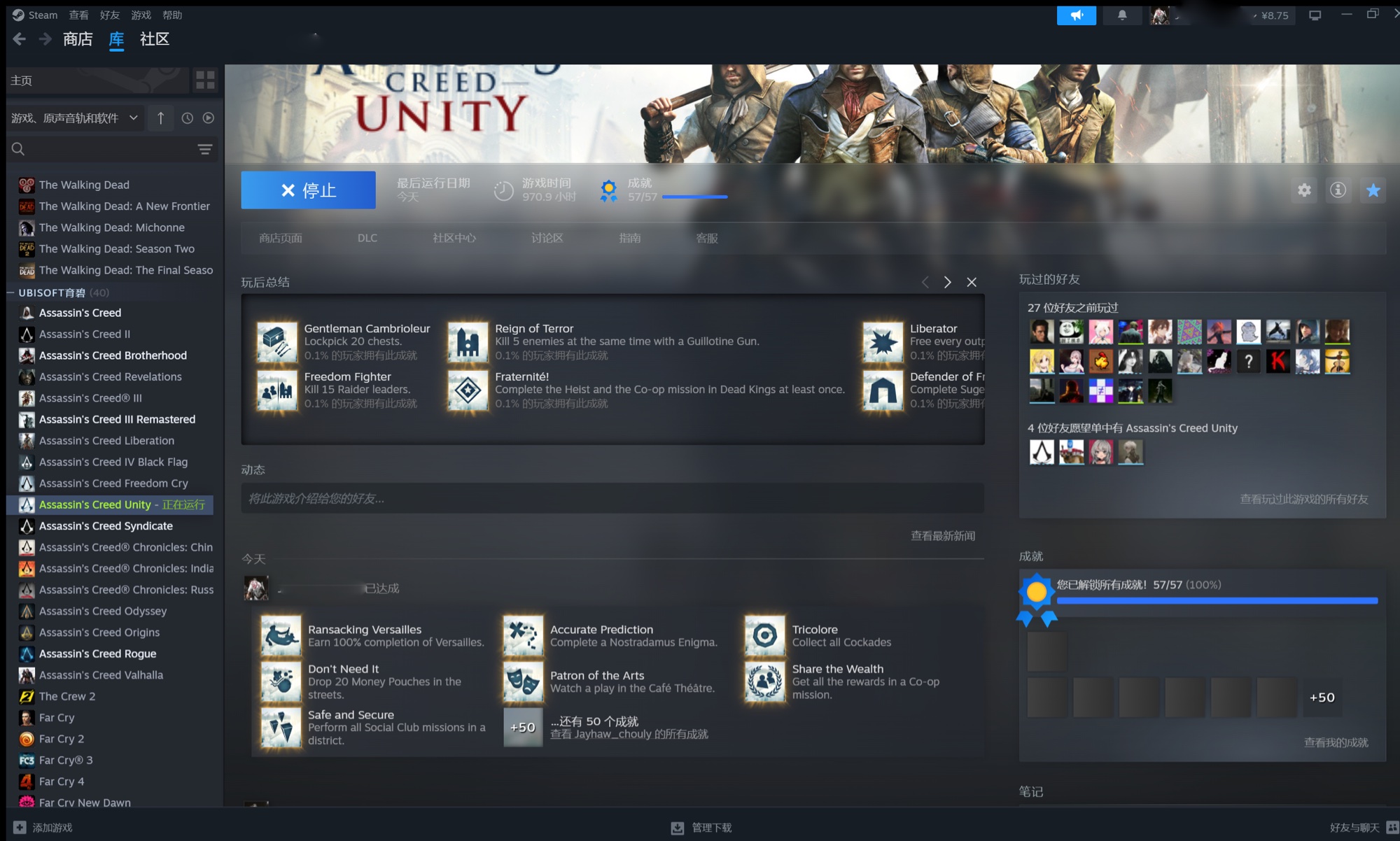Click the activity status input field

pos(612,498)
